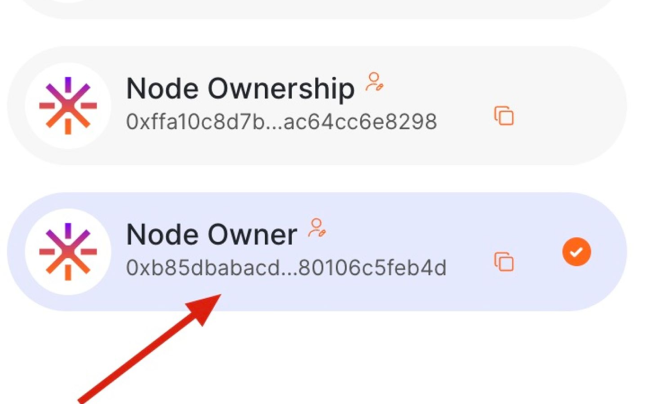Click the Node Owner avatar logo

pos(67,251)
